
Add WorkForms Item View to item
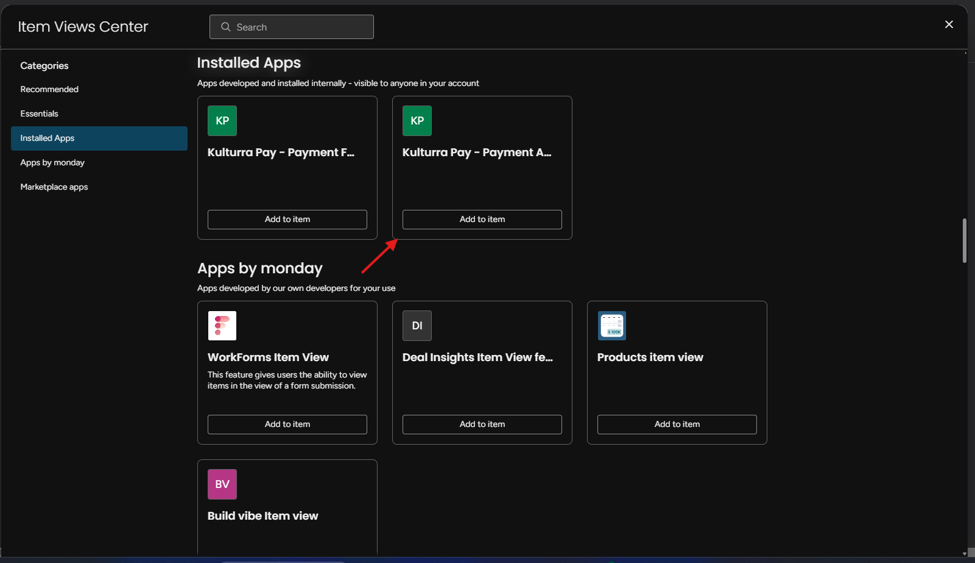(287, 424)
